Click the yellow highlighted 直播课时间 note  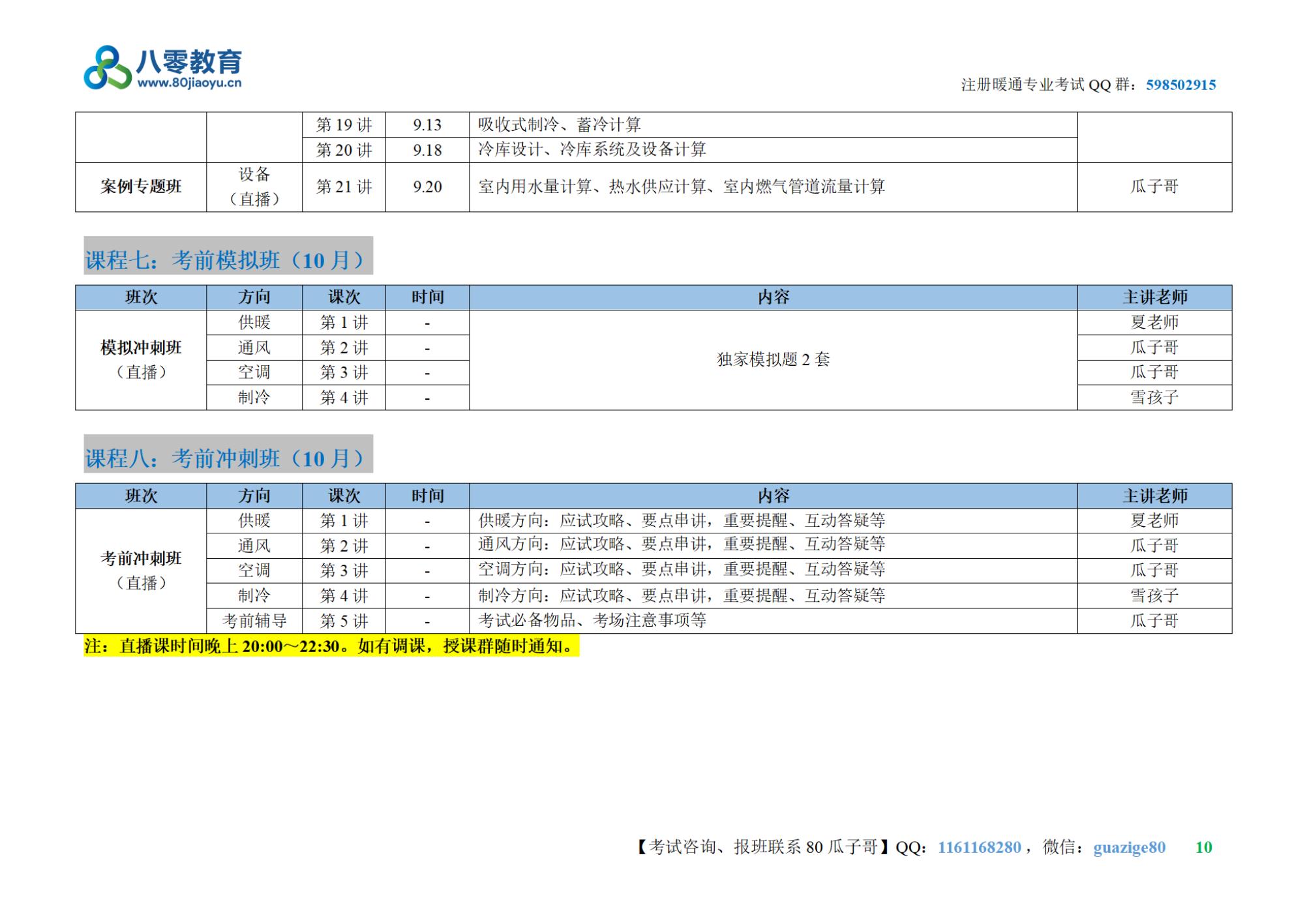(x=331, y=646)
